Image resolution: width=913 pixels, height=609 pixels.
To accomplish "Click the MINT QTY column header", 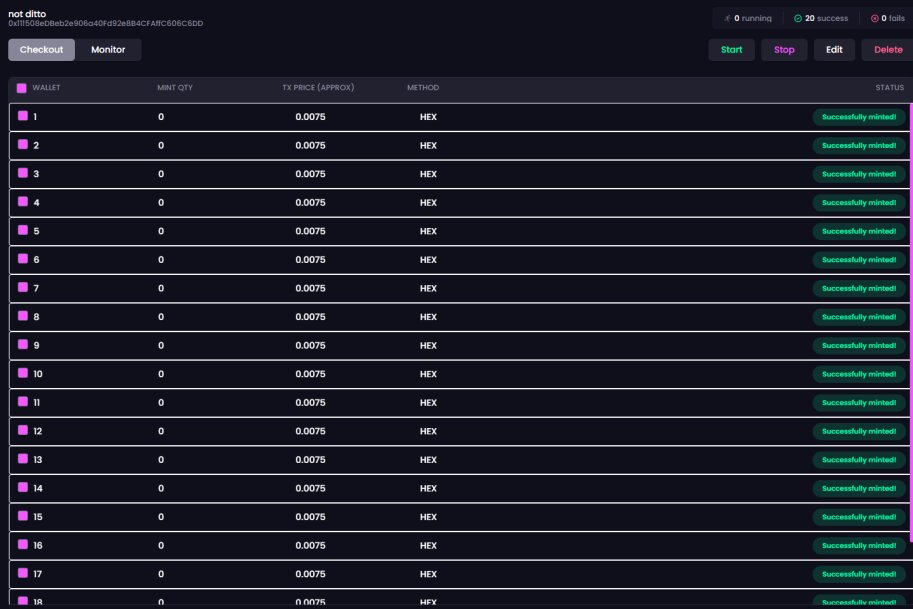I will pyautogui.click(x=175, y=87).
